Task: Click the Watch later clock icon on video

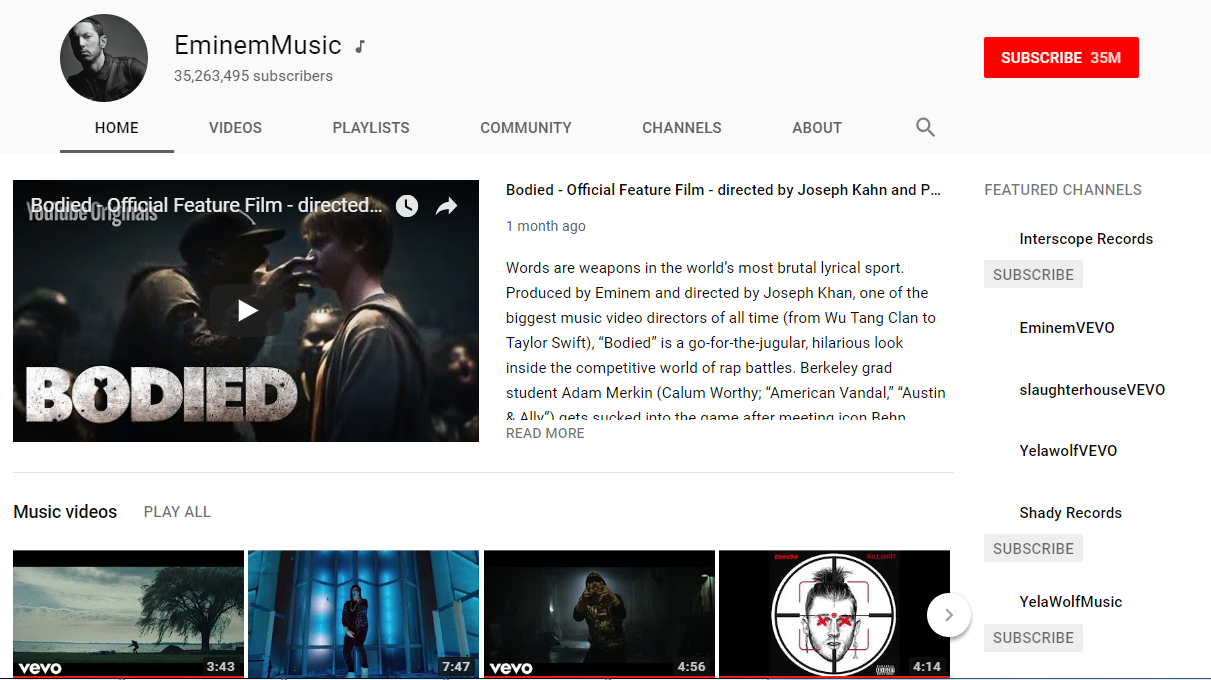Action: pos(407,206)
